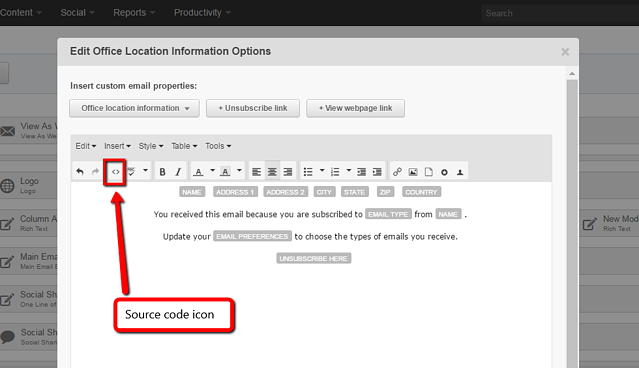639x368 pixels.
Task: Run the spellcheck ABC icon
Action: (131, 172)
